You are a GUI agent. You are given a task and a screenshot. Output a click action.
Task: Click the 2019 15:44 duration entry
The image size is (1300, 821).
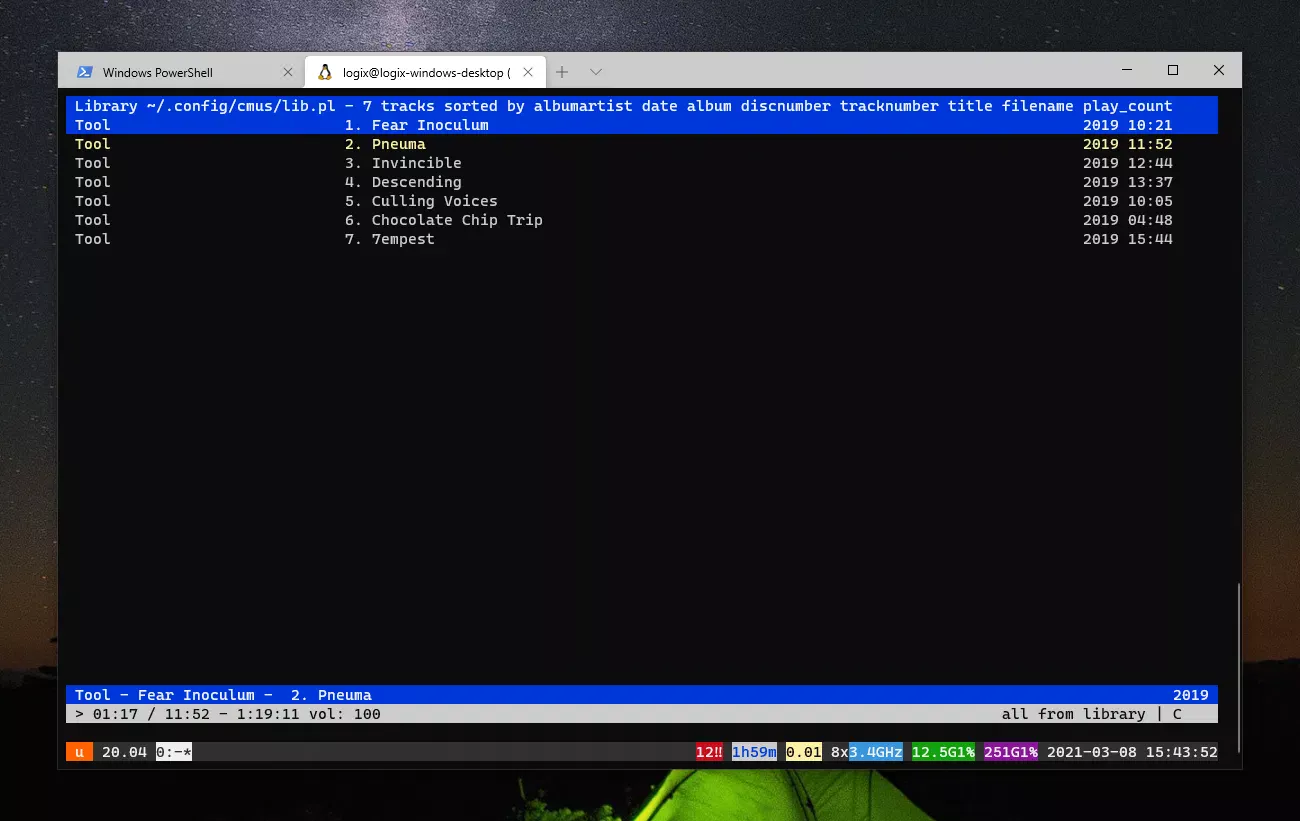[1128, 239]
